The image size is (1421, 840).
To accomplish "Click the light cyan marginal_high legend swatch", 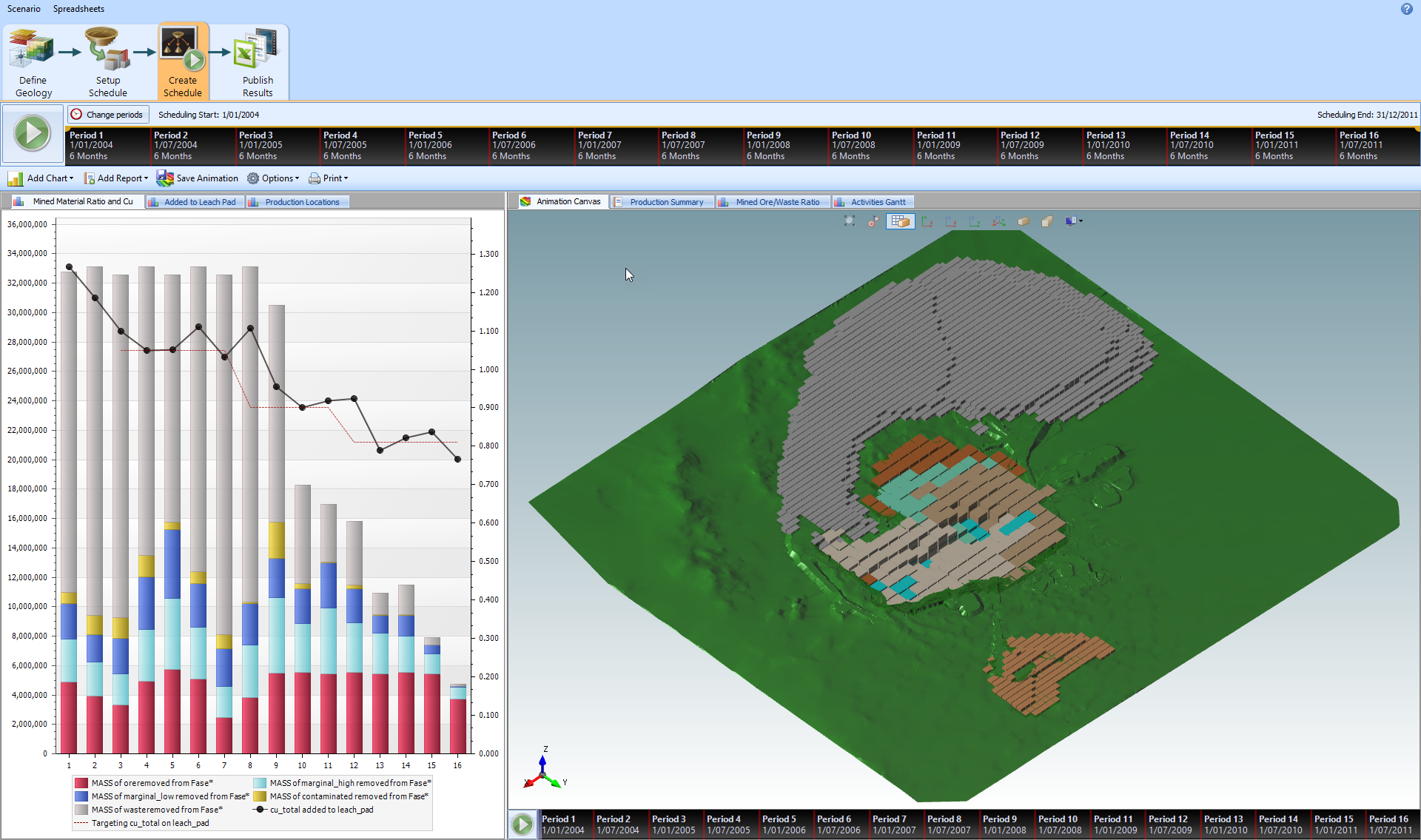I will tap(259, 783).
